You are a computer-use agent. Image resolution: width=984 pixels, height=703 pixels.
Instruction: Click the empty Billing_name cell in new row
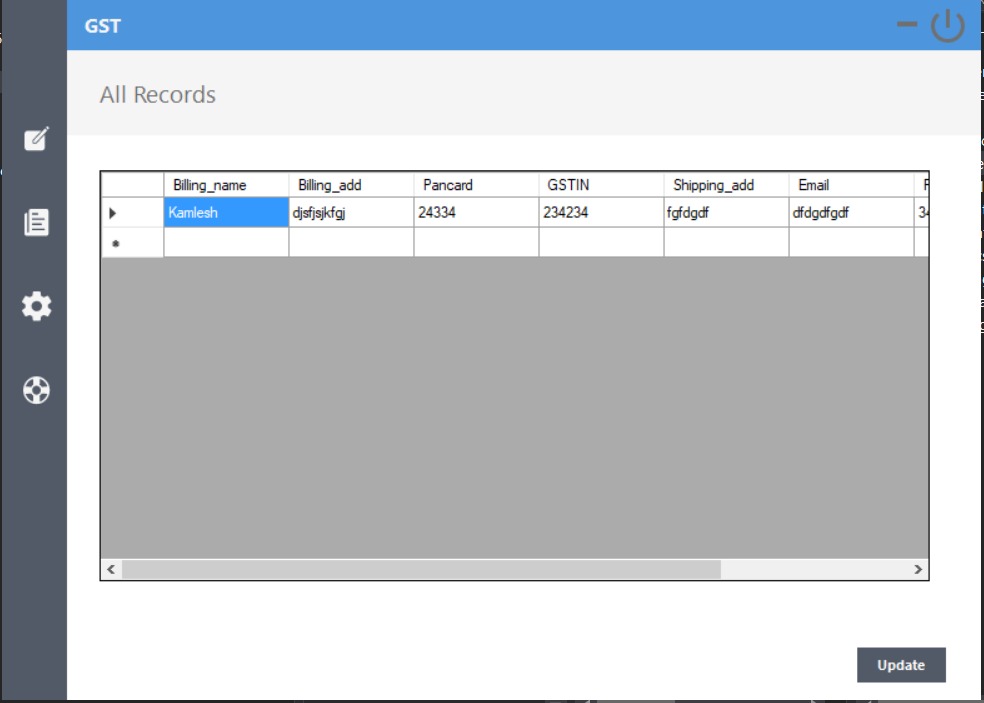point(226,242)
